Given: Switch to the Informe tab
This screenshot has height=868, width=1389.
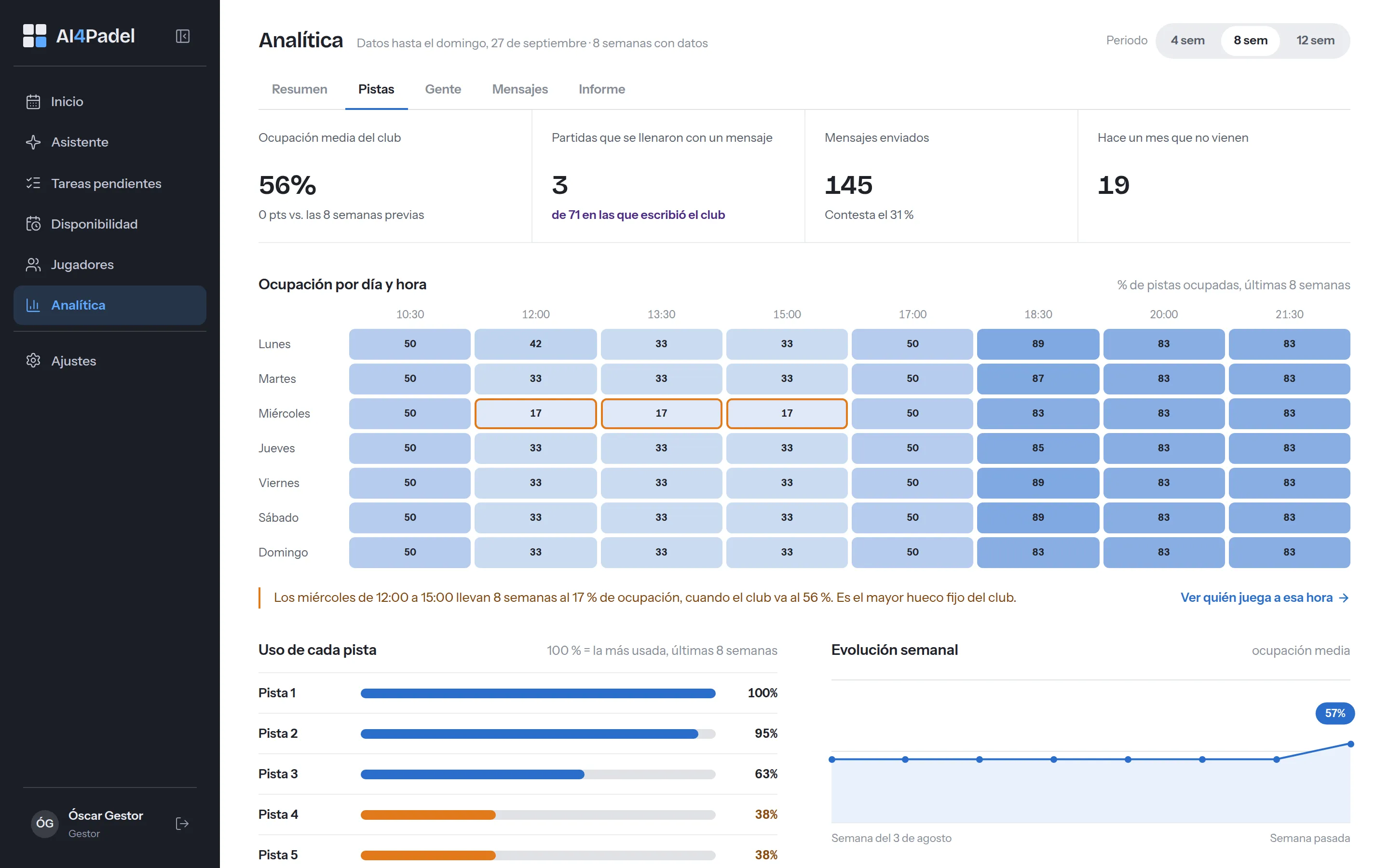Looking at the screenshot, I should [x=601, y=90].
